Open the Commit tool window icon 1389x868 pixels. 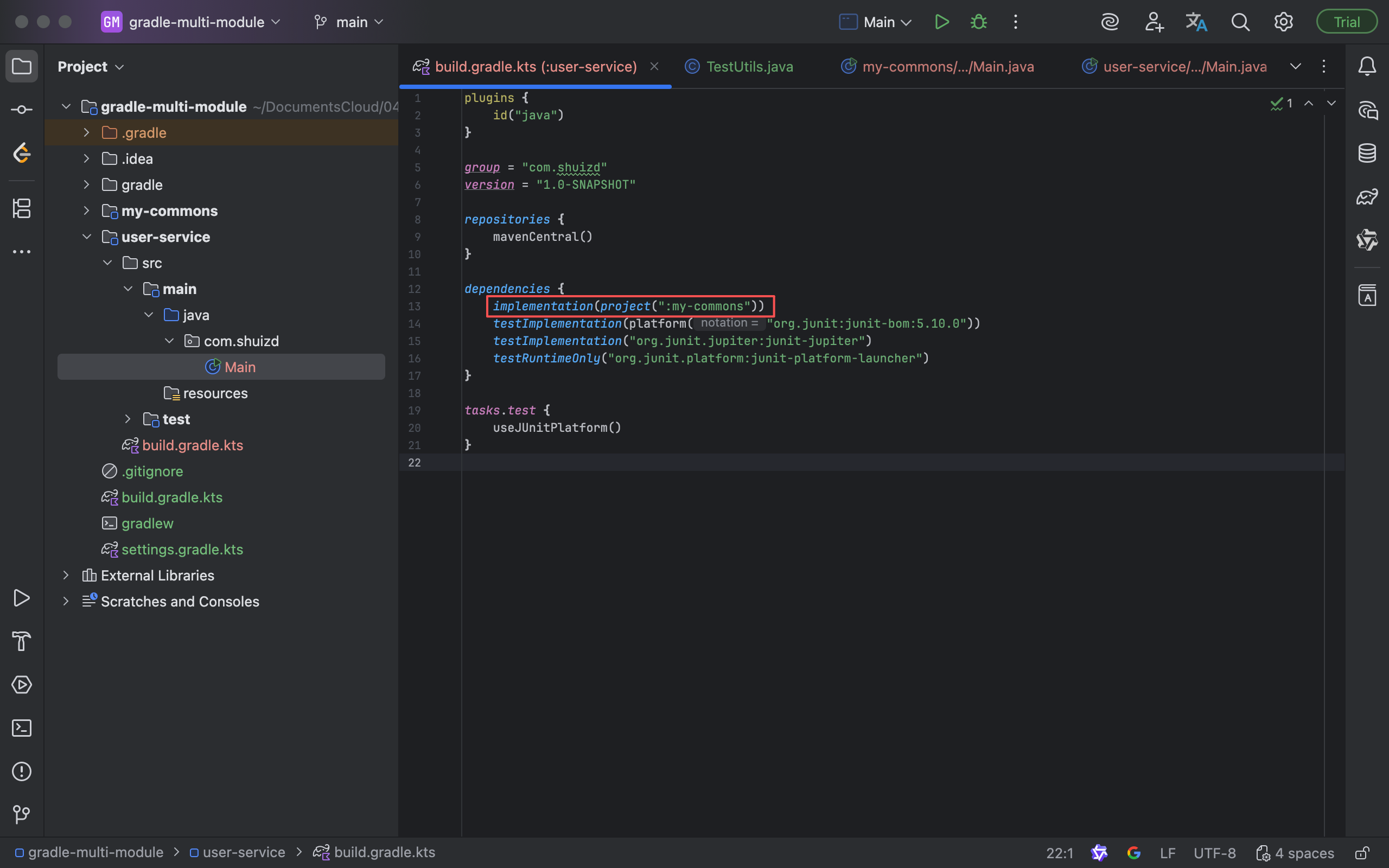(x=21, y=109)
